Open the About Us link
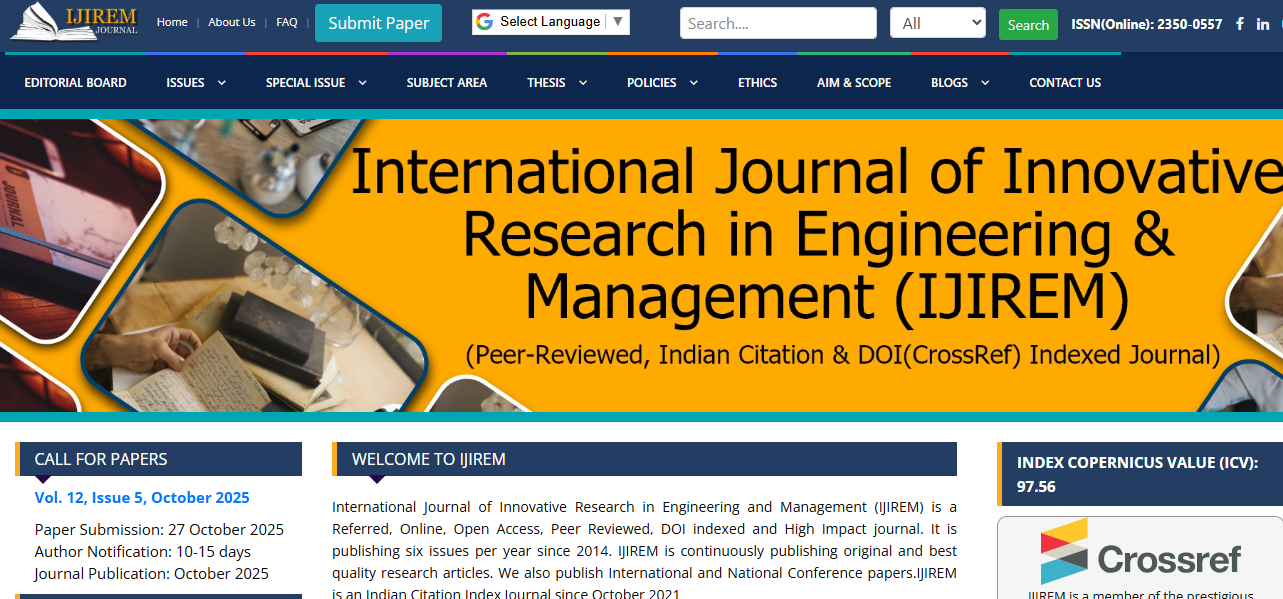The image size is (1283, 599). click(x=232, y=22)
